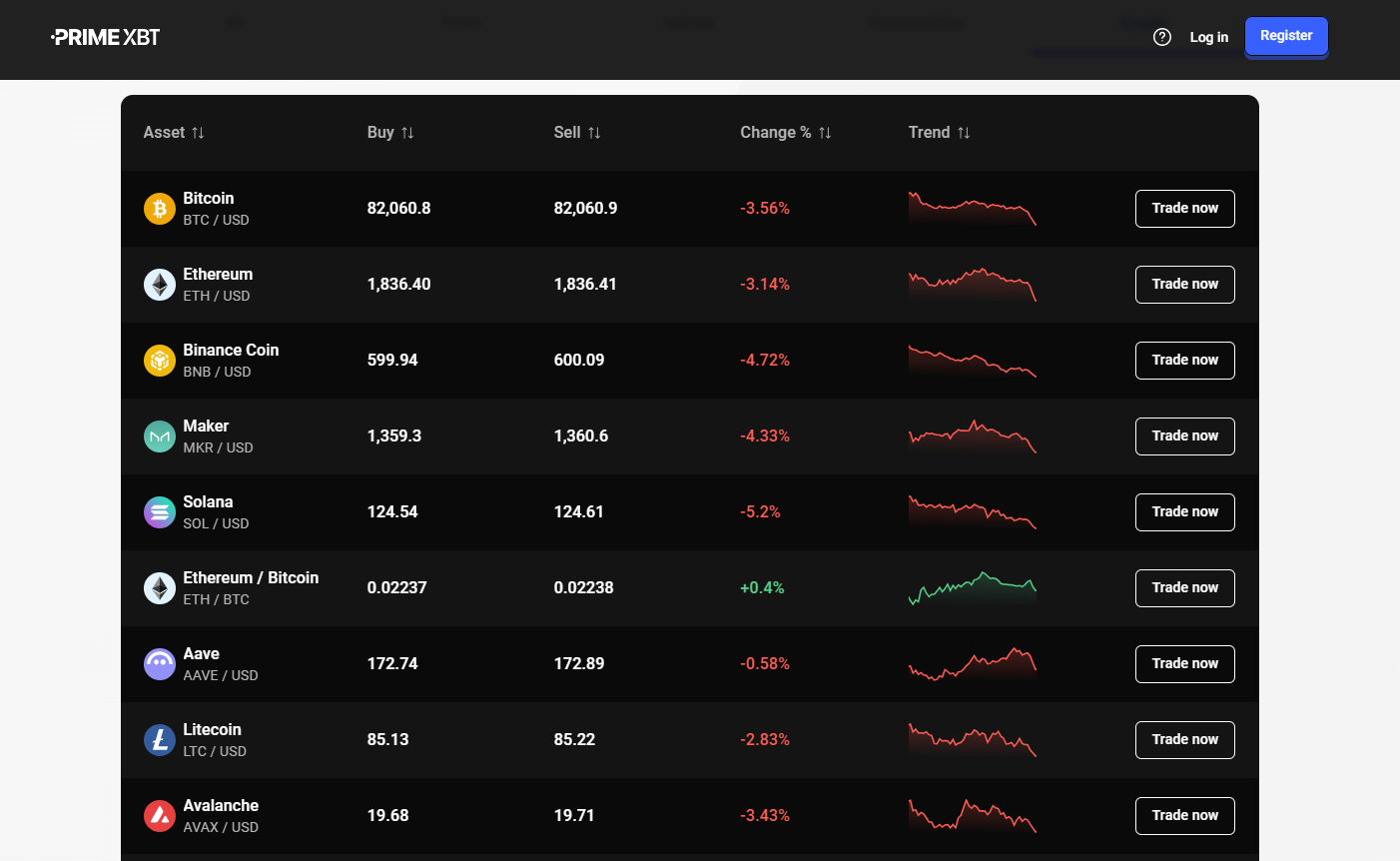Screen dimensions: 1400x861
Task: Click the Sell column sort arrows
Action: click(x=594, y=132)
